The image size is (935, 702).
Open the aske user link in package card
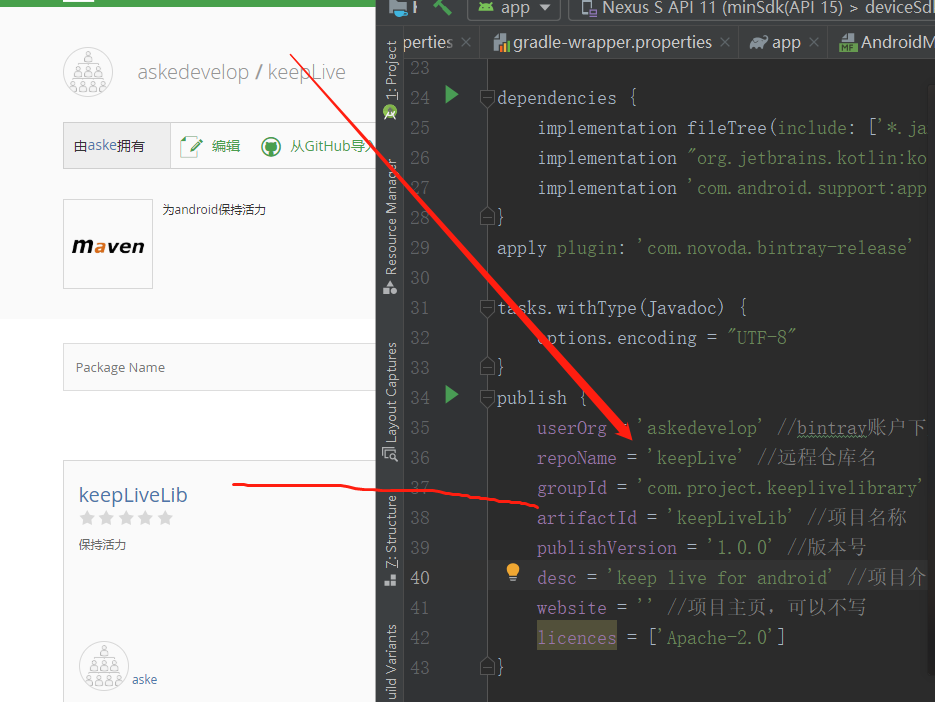click(144, 679)
